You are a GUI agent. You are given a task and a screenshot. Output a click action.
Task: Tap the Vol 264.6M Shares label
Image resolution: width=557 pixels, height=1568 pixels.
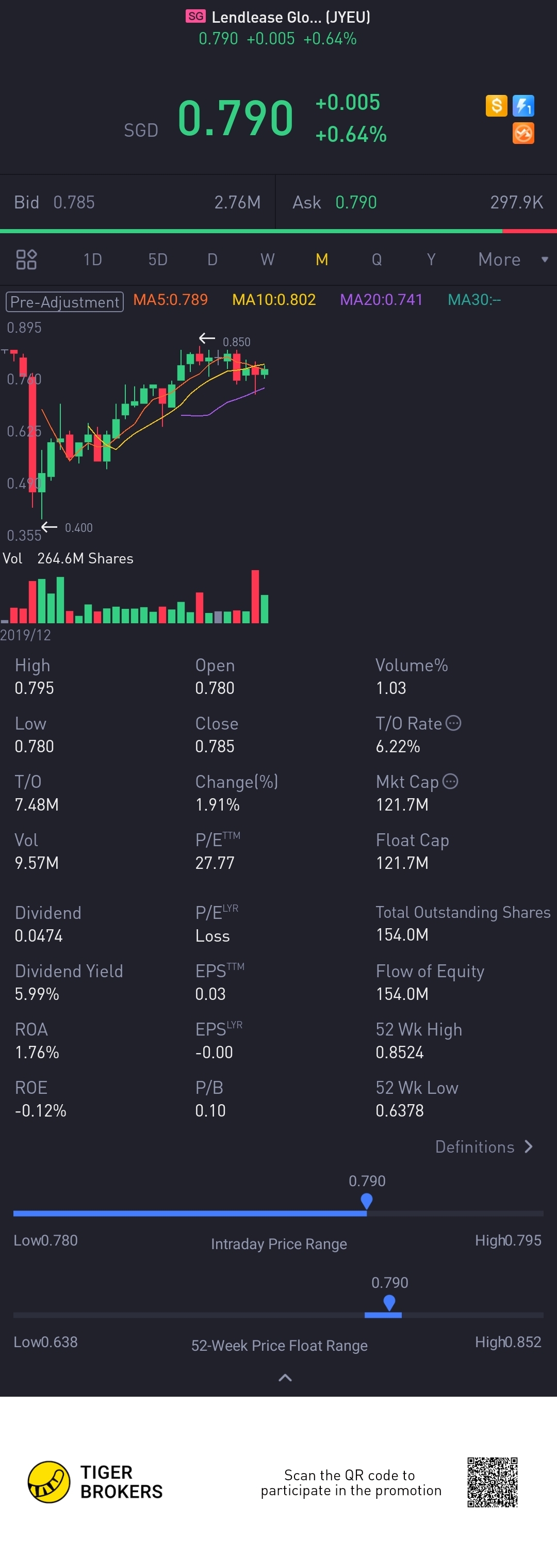click(68, 558)
